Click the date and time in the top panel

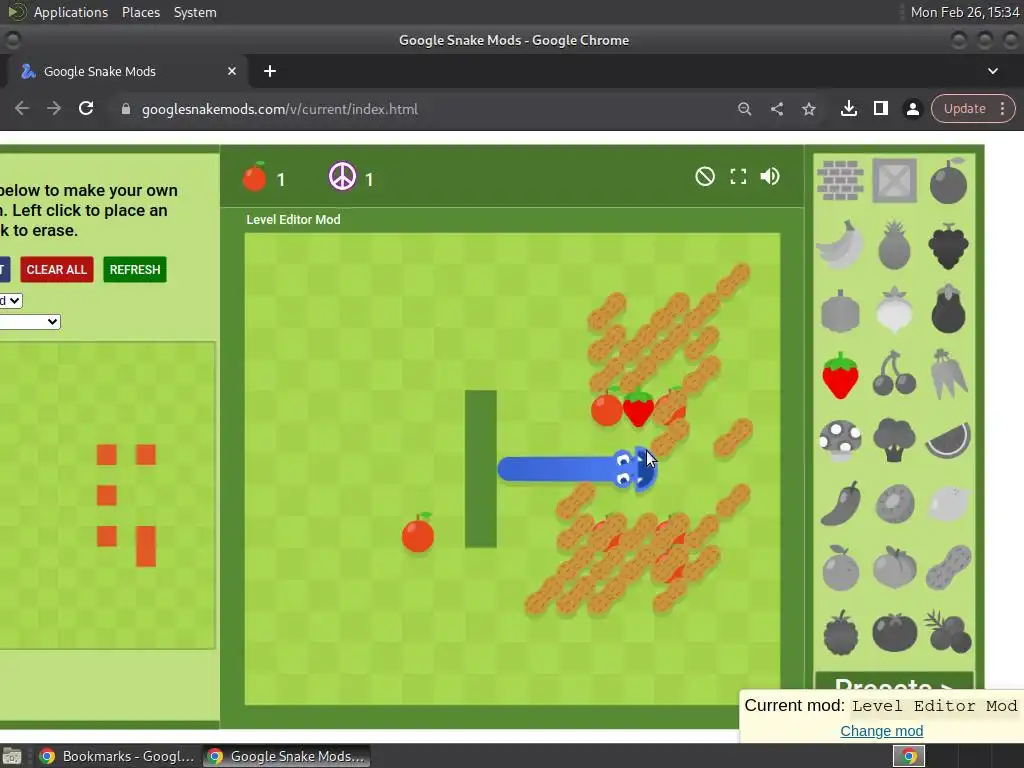964,12
